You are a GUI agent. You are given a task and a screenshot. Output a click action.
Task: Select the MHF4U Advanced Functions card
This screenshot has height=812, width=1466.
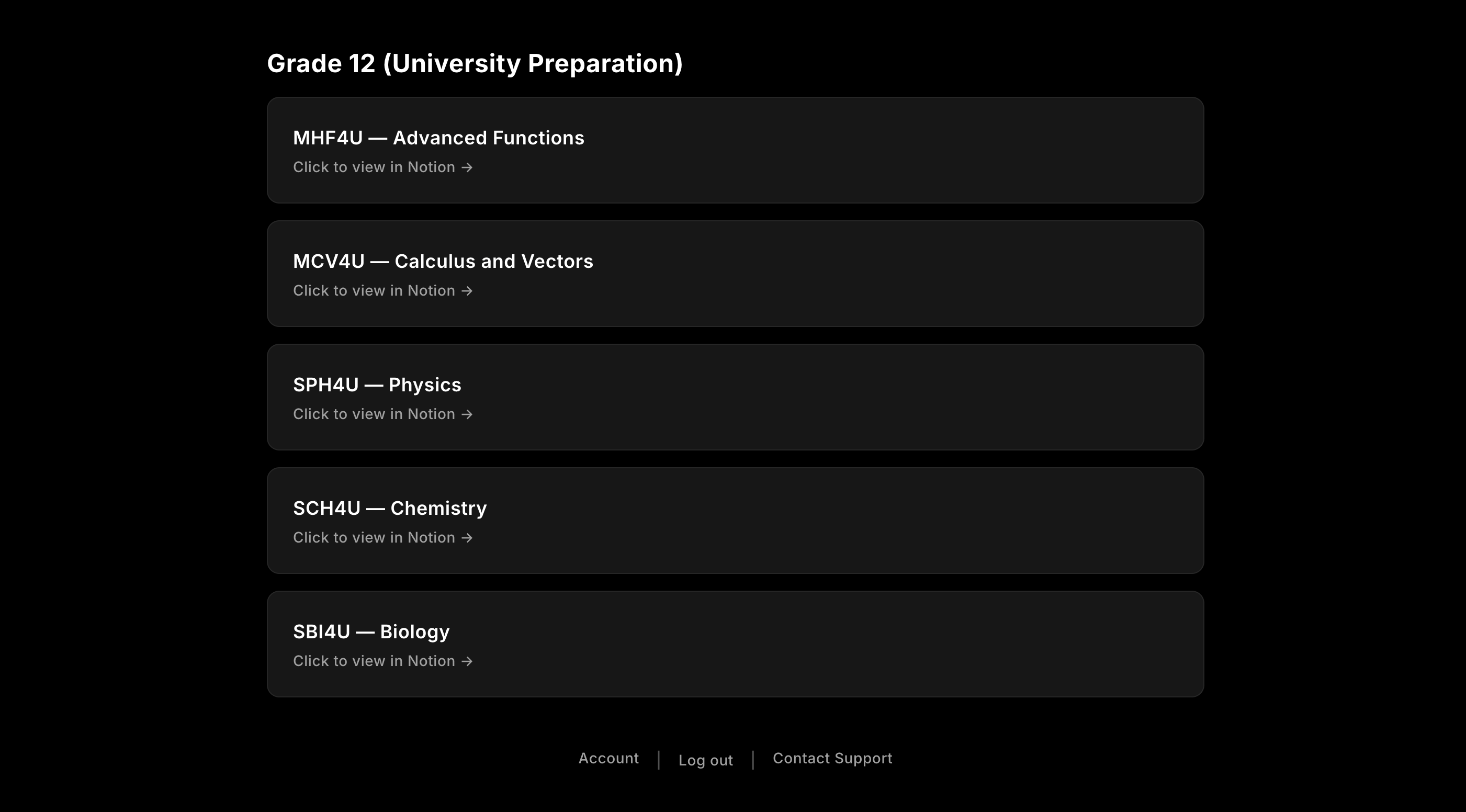pyautogui.click(x=735, y=150)
